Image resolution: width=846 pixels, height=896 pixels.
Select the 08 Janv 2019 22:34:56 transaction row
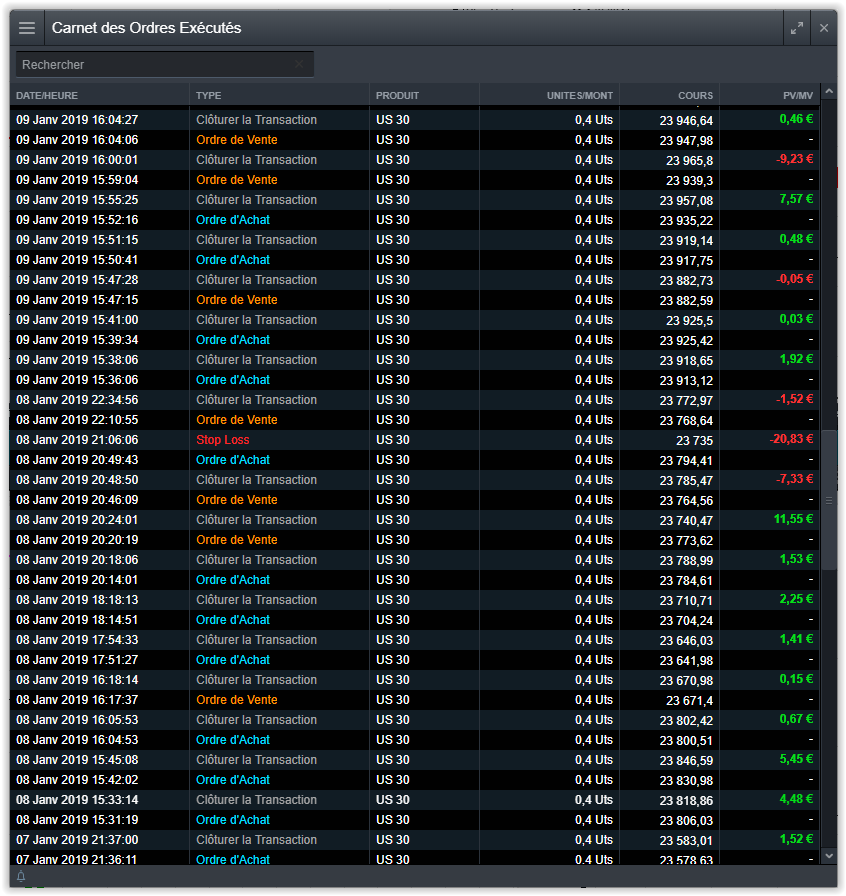point(77,400)
